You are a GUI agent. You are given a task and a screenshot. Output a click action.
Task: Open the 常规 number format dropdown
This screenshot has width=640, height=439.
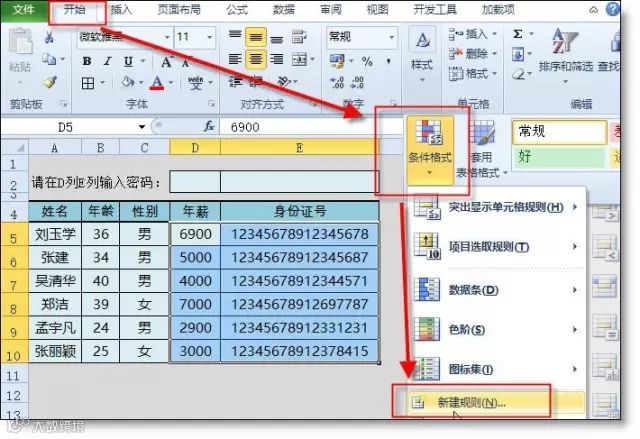pyautogui.click(x=391, y=37)
